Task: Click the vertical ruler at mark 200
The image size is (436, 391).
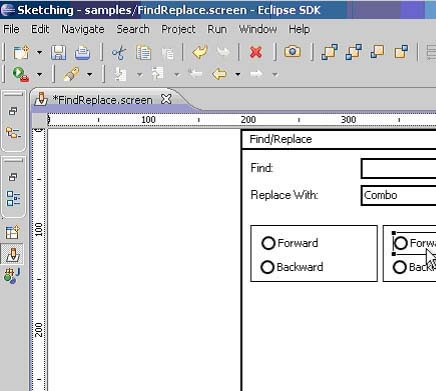Action: click(x=39, y=330)
